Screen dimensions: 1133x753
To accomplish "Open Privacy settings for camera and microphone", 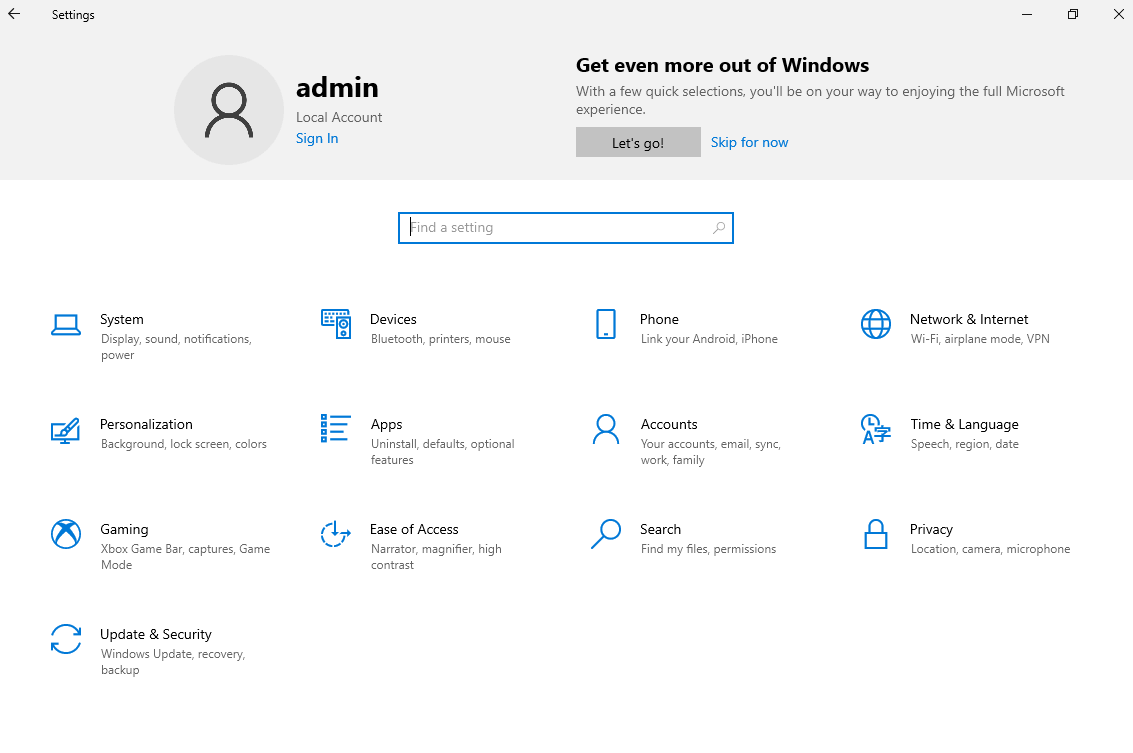I will pyautogui.click(x=931, y=529).
